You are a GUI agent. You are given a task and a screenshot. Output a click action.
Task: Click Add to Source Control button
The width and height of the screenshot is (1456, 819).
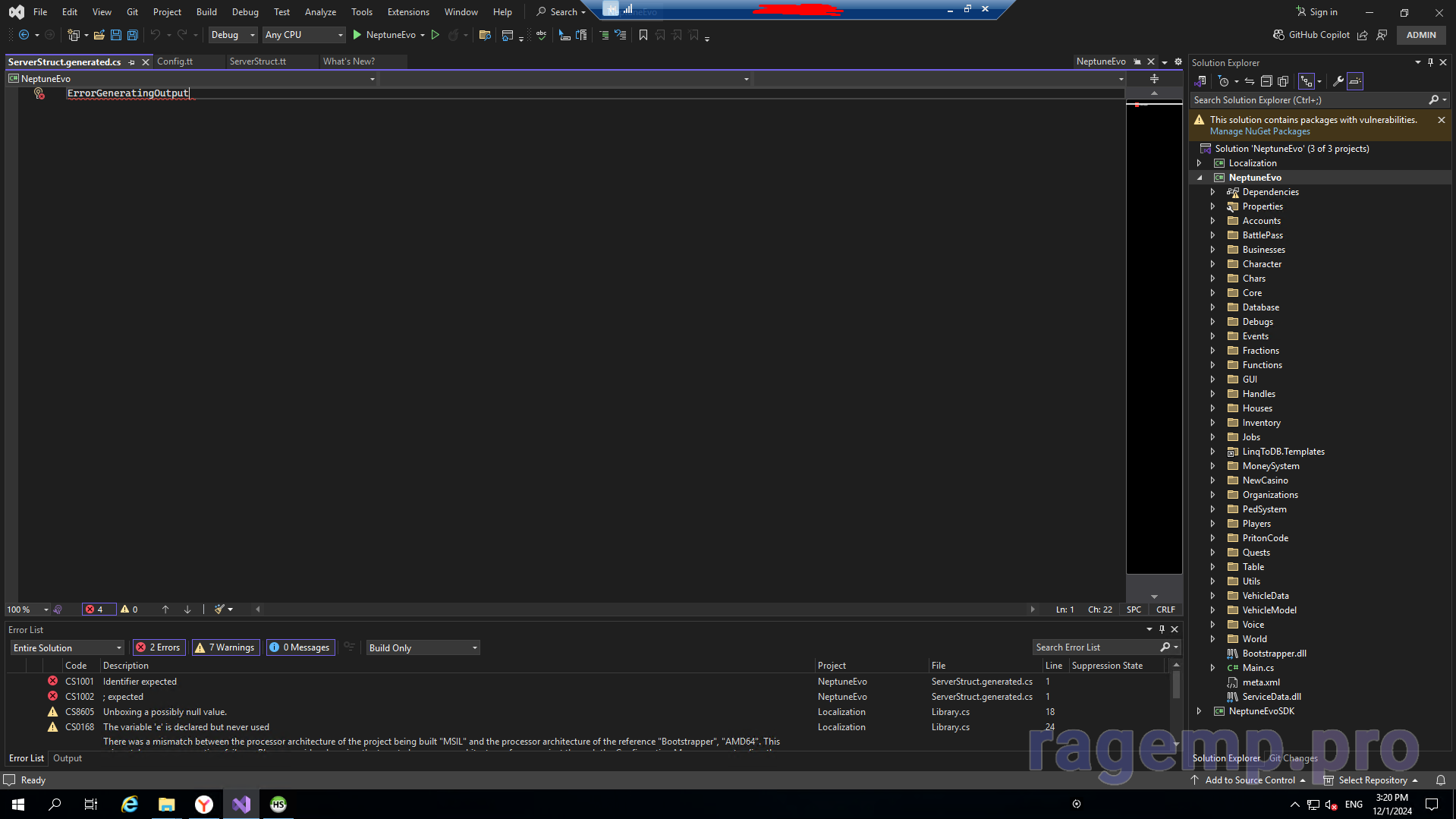[1249, 780]
